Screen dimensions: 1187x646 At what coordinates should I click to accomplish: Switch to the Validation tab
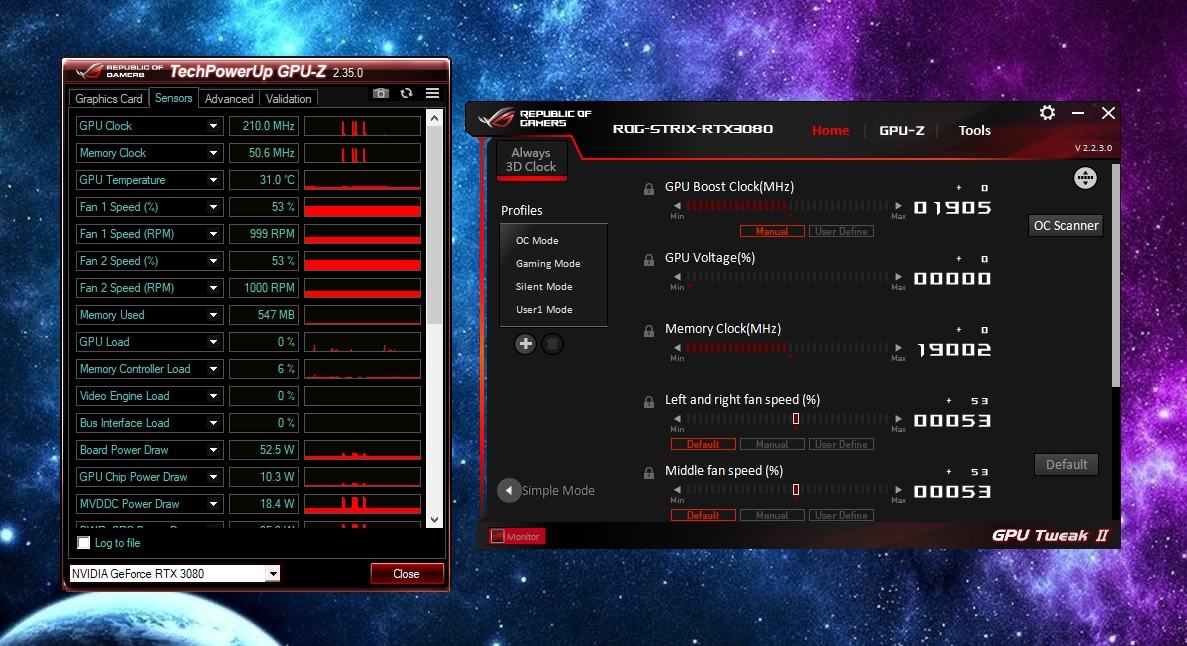point(288,98)
